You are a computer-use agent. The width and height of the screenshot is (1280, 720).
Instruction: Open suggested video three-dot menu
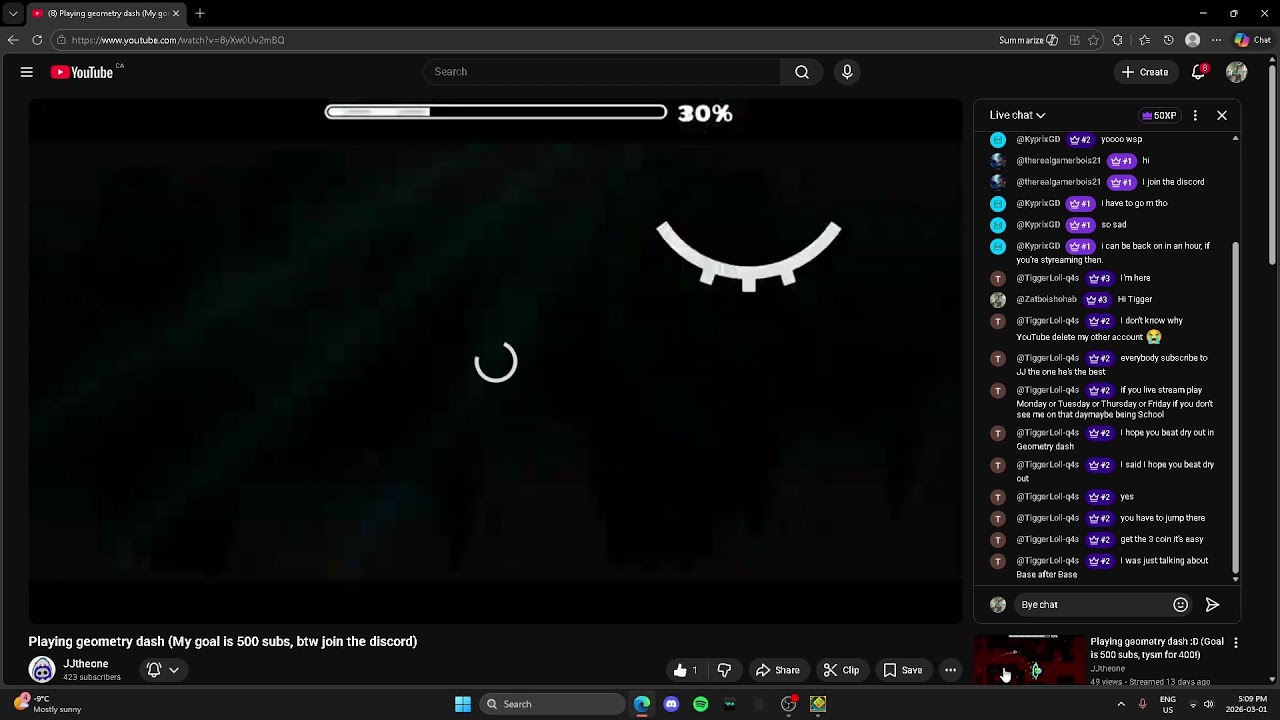coord(1236,643)
